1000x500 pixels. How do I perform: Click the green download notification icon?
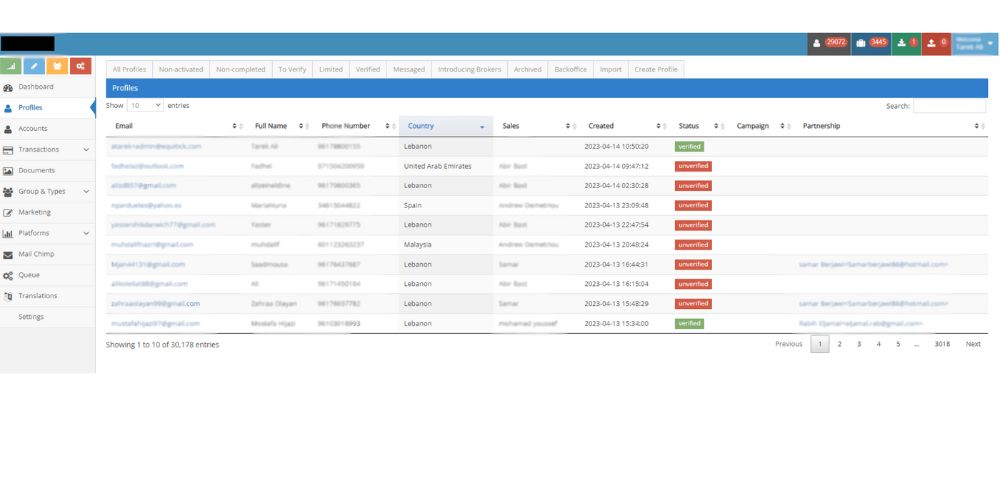(x=907, y=43)
